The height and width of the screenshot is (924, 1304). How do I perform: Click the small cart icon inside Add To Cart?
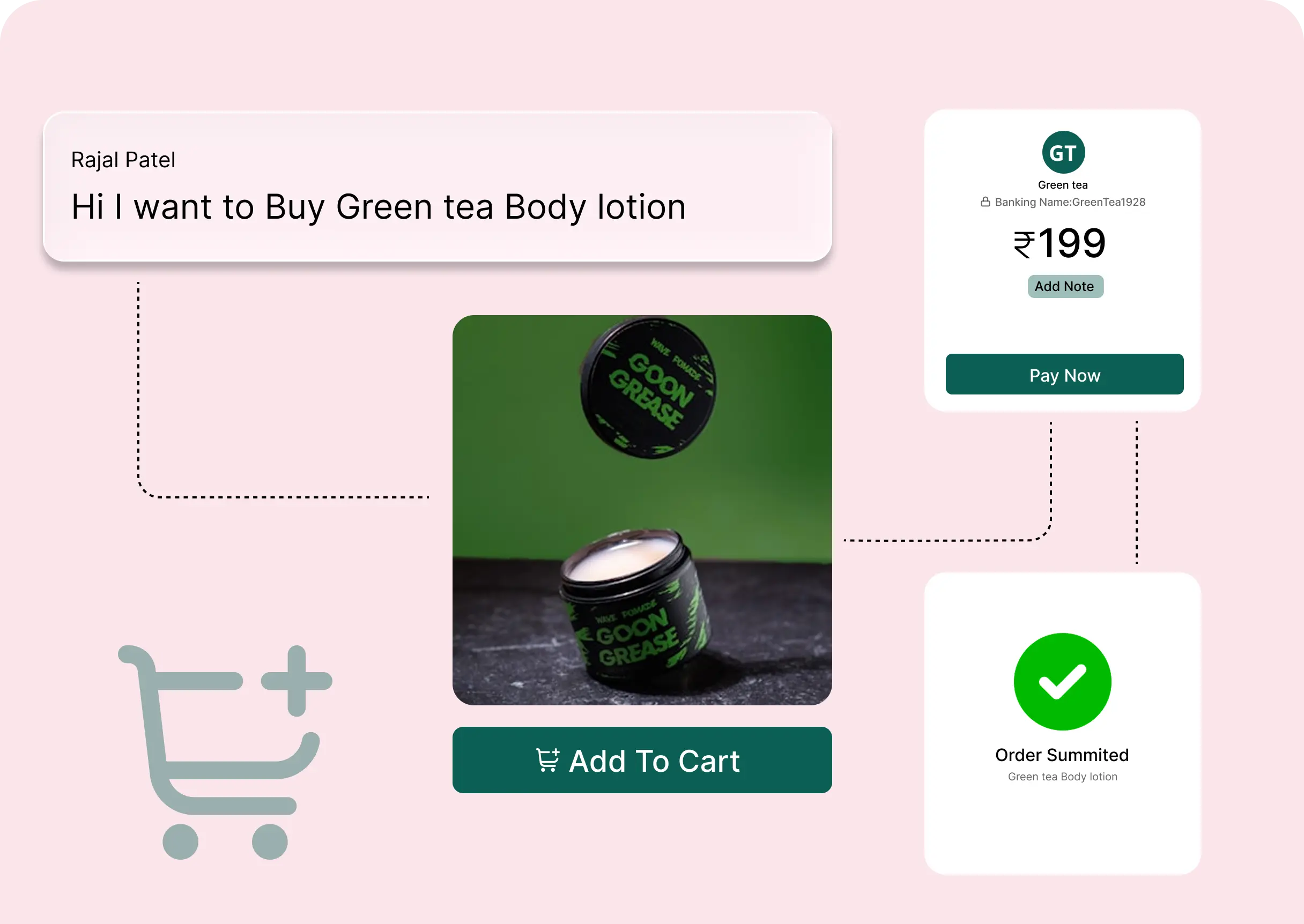pyautogui.click(x=548, y=761)
